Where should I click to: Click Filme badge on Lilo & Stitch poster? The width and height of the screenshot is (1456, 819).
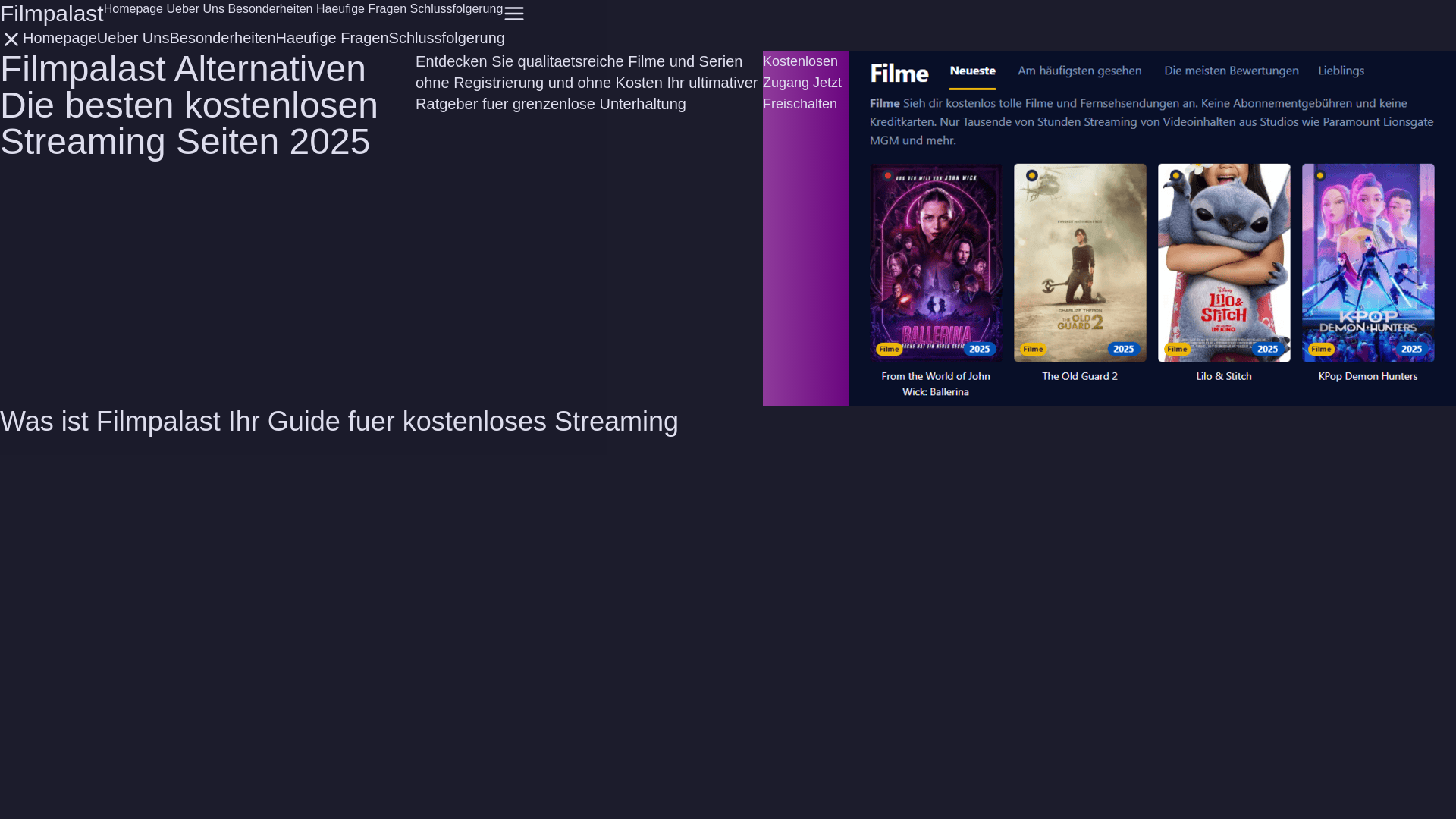1177,349
